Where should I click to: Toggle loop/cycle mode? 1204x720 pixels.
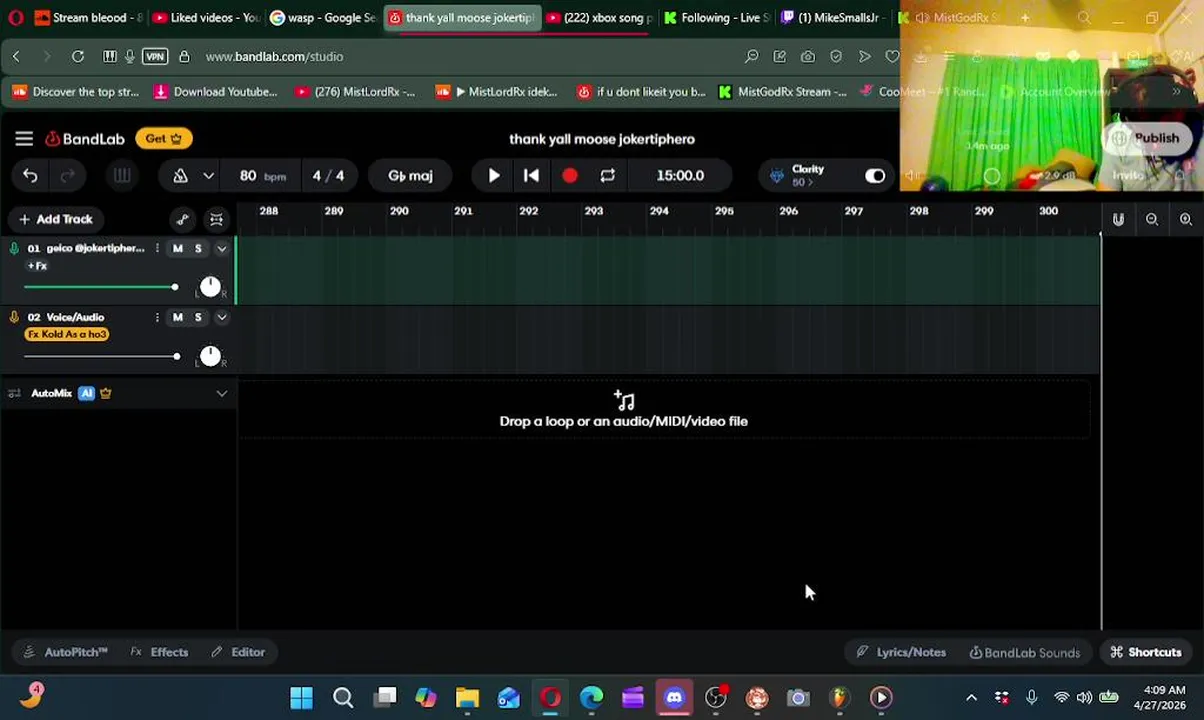[607, 176]
